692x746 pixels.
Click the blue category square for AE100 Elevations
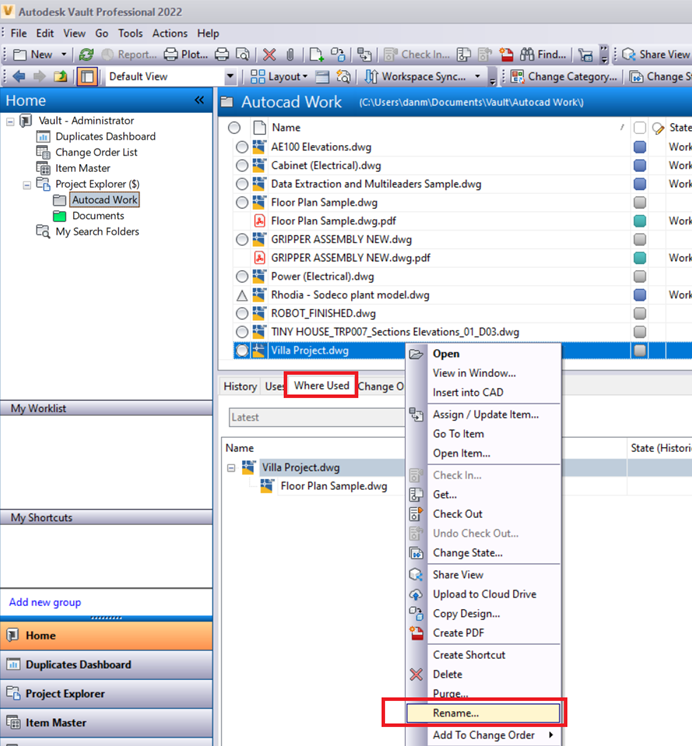pyautogui.click(x=640, y=147)
